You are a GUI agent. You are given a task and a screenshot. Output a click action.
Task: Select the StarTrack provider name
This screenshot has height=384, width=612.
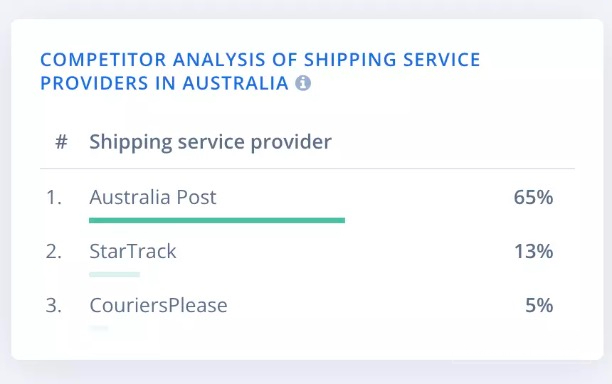[x=133, y=251]
